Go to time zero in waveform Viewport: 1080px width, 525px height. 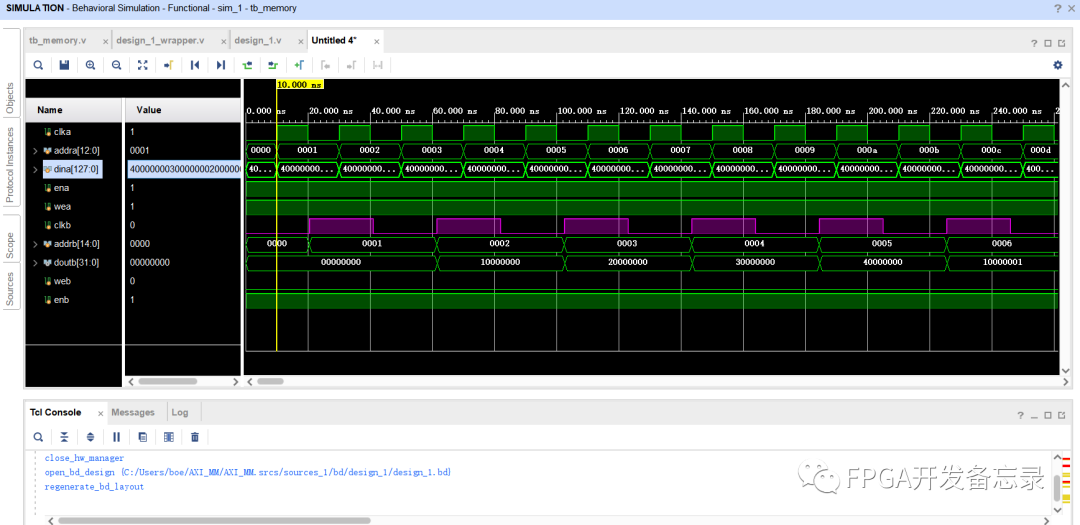(195, 65)
